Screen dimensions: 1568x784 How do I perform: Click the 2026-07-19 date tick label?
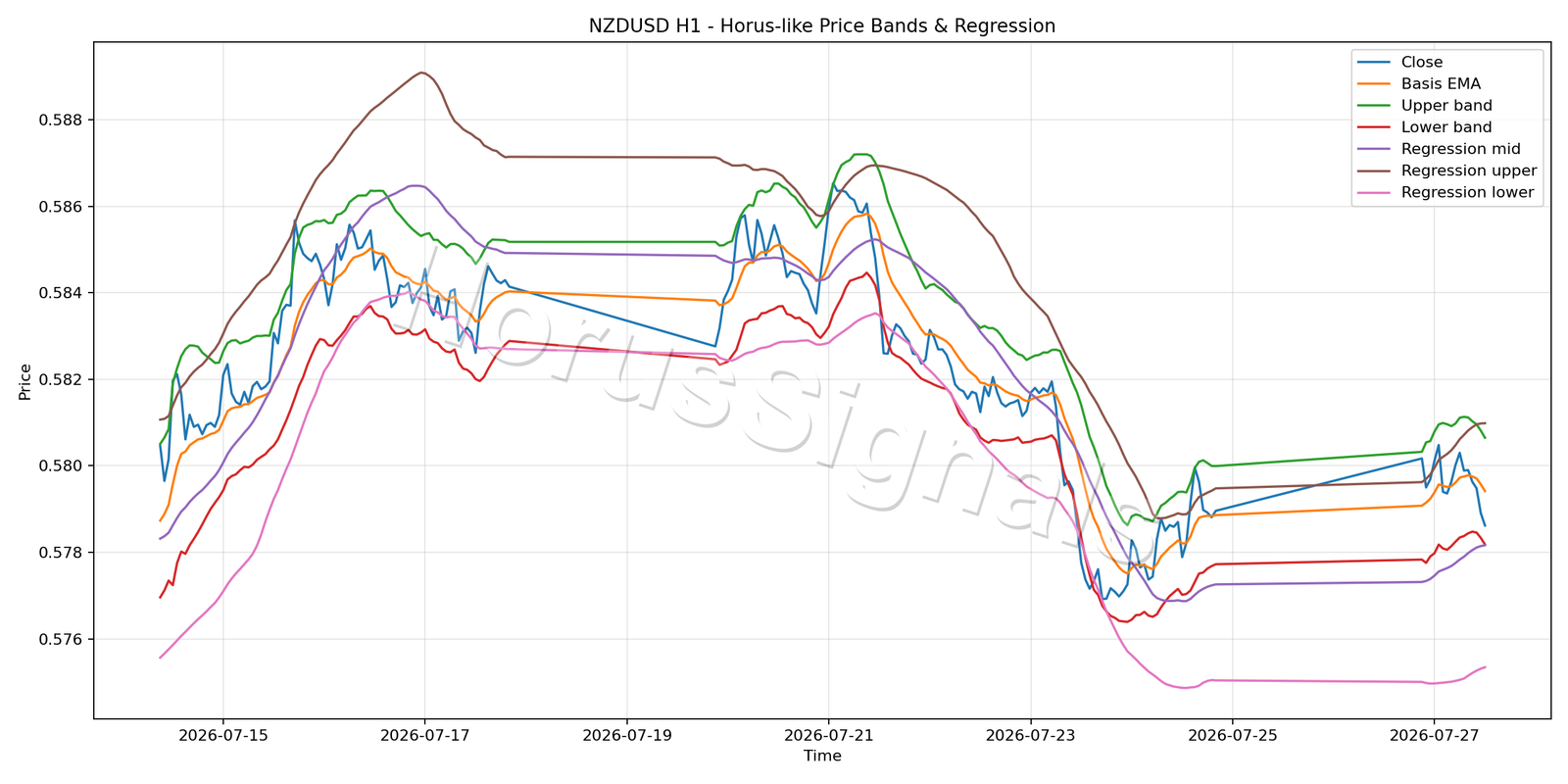pos(627,735)
